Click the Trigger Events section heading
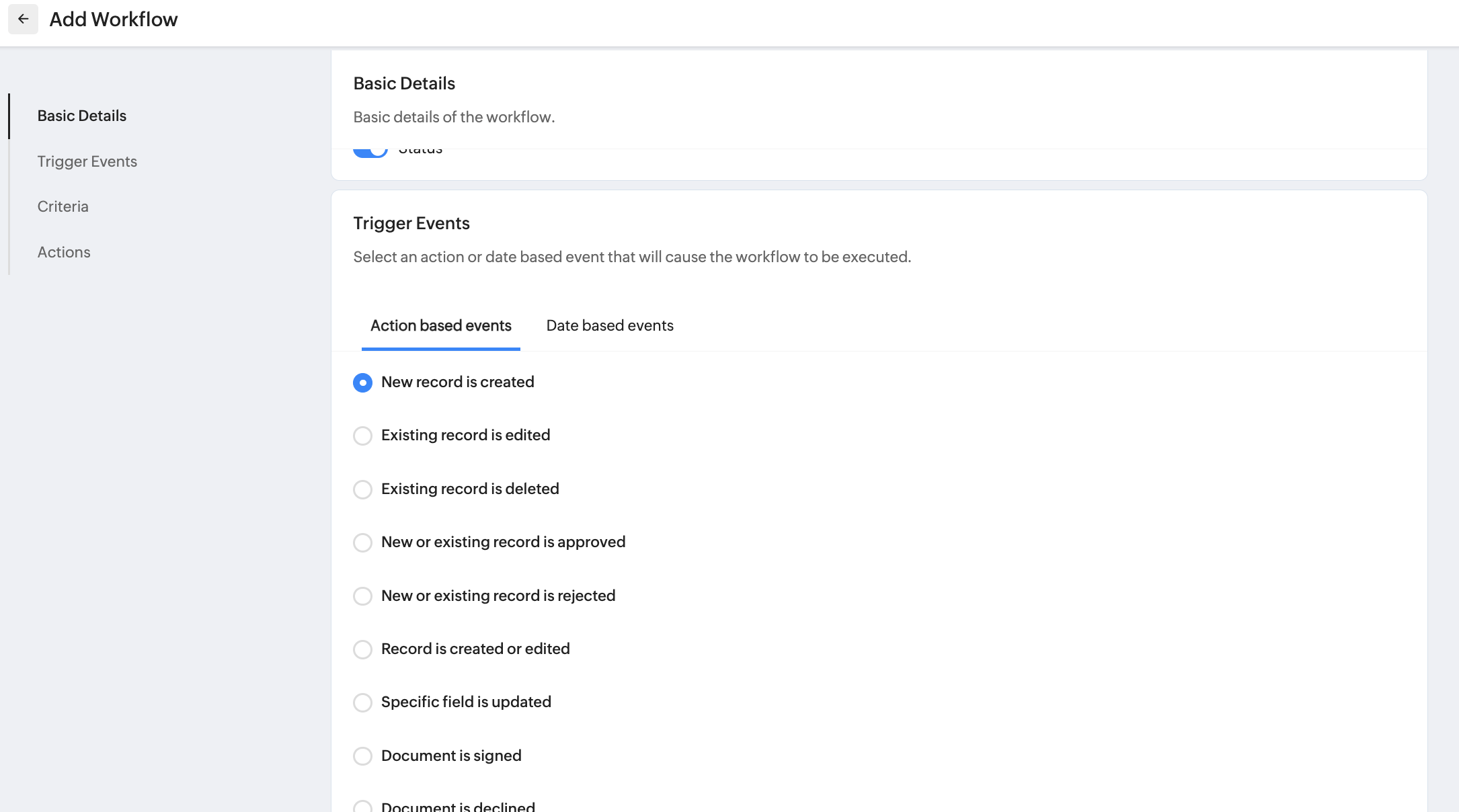The width and height of the screenshot is (1459, 812). pos(411,223)
